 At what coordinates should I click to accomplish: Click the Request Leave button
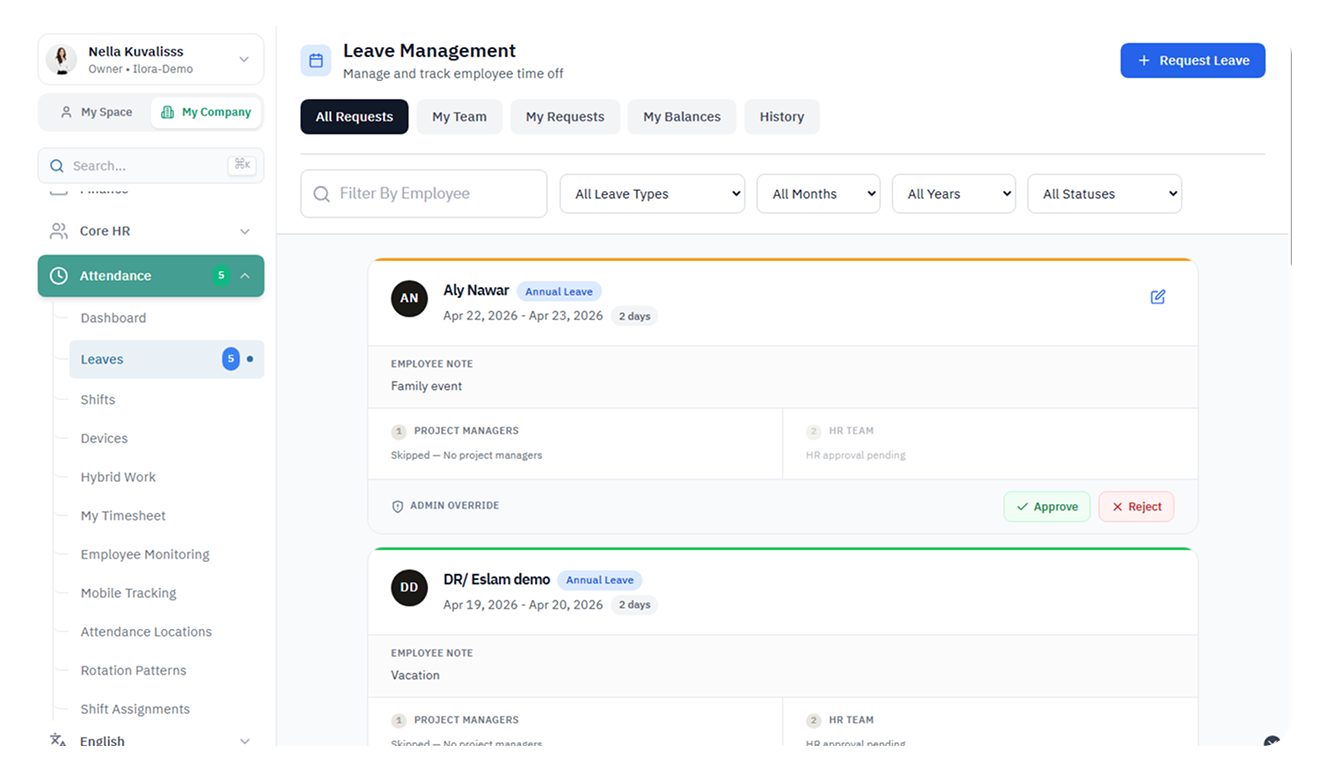[1193, 60]
